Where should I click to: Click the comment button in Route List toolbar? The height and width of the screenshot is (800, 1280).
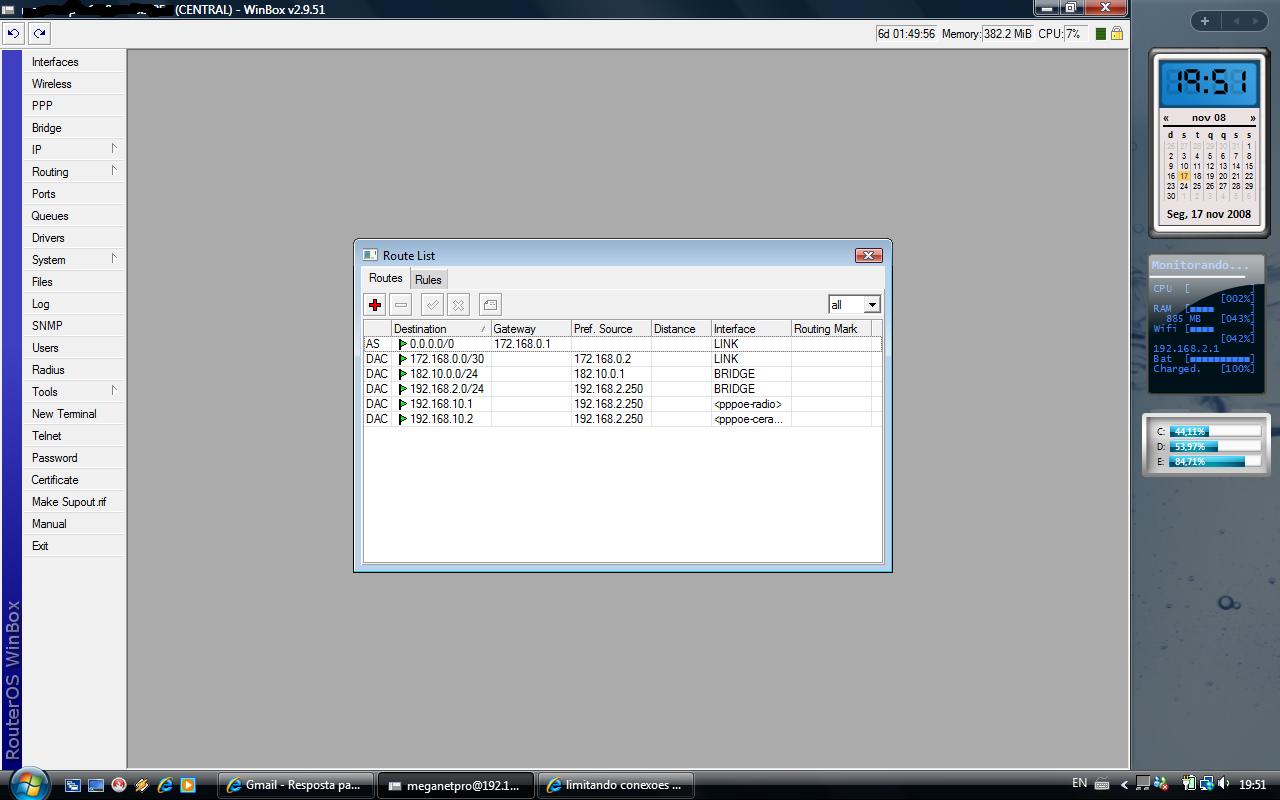(490, 305)
